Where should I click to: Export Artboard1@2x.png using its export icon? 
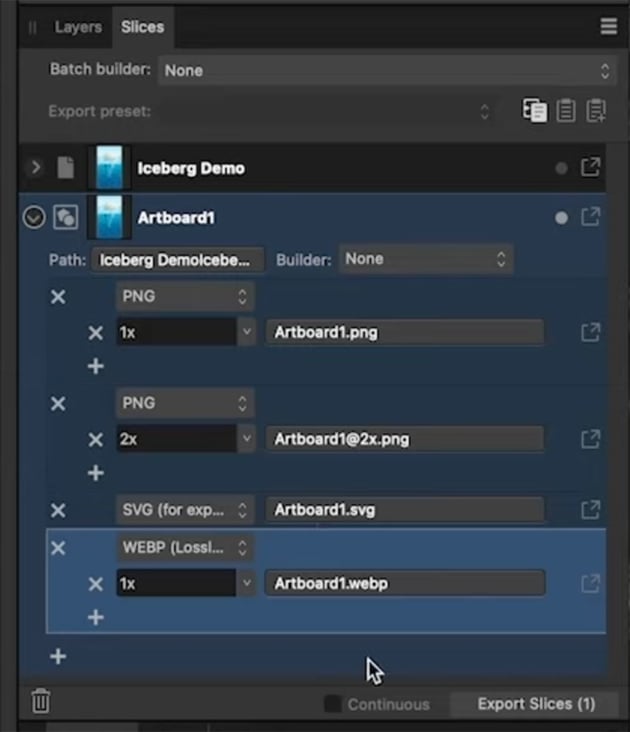(x=590, y=439)
